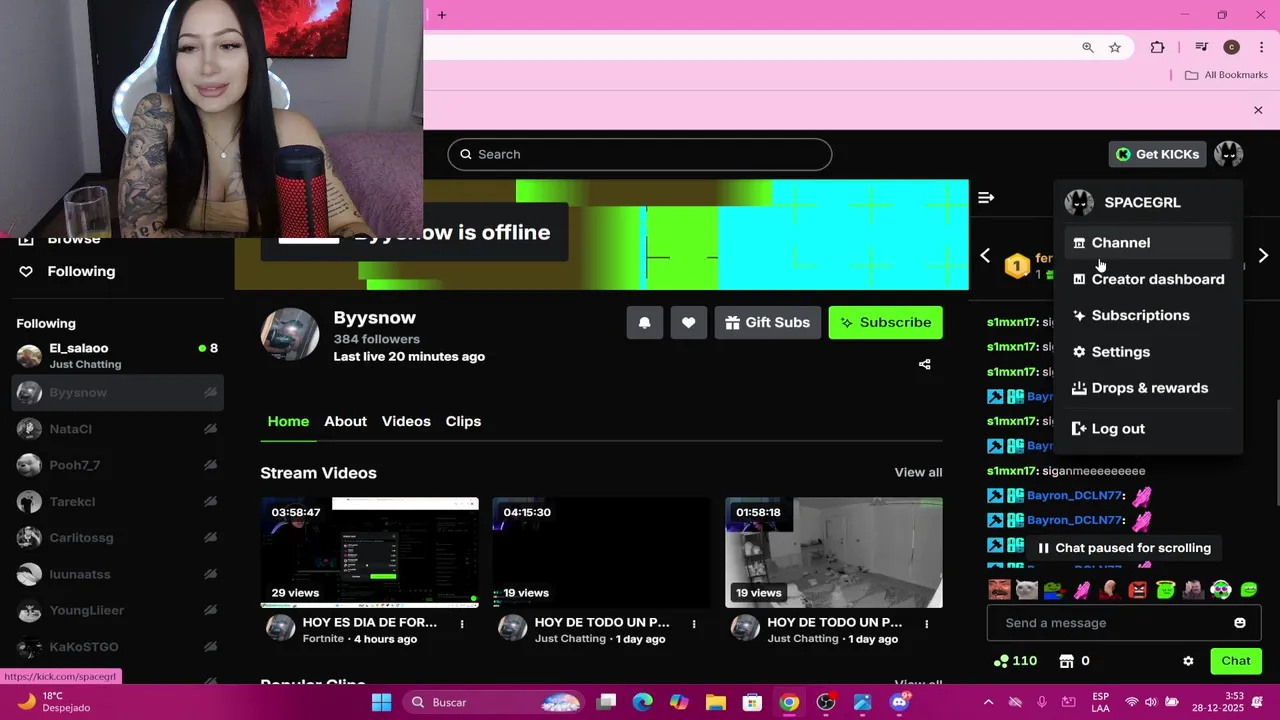The width and height of the screenshot is (1280, 720).
Task: Open the emoji picker in message box
Action: point(1240,623)
